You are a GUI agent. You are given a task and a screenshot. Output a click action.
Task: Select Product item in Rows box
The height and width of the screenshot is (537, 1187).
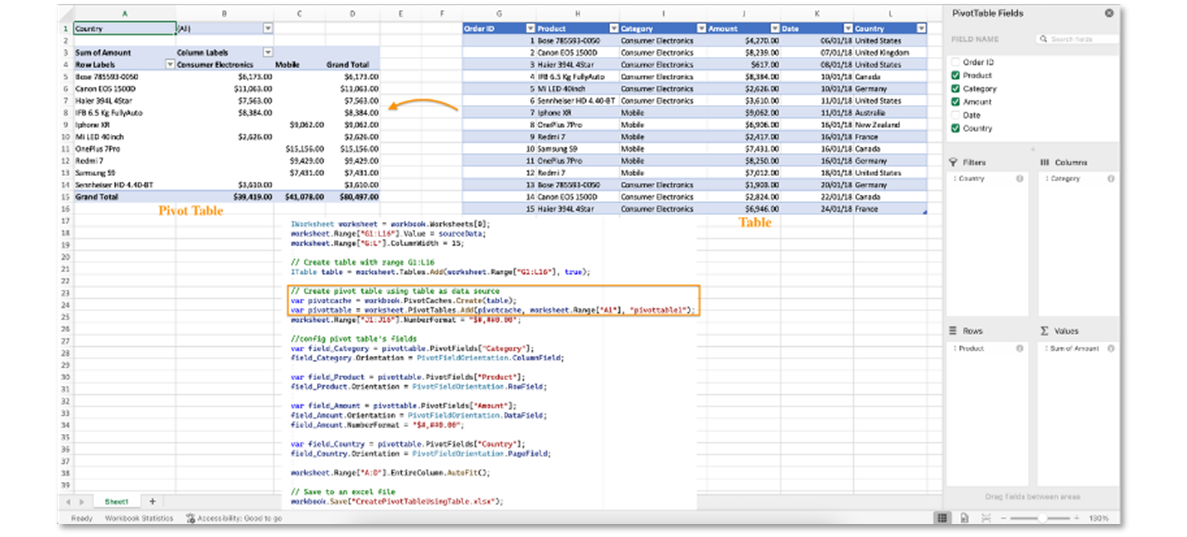pyautogui.click(x=987, y=348)
